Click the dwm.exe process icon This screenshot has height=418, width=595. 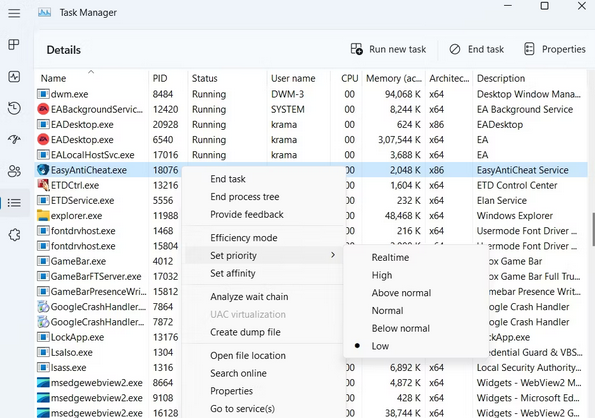click(43, 94)
